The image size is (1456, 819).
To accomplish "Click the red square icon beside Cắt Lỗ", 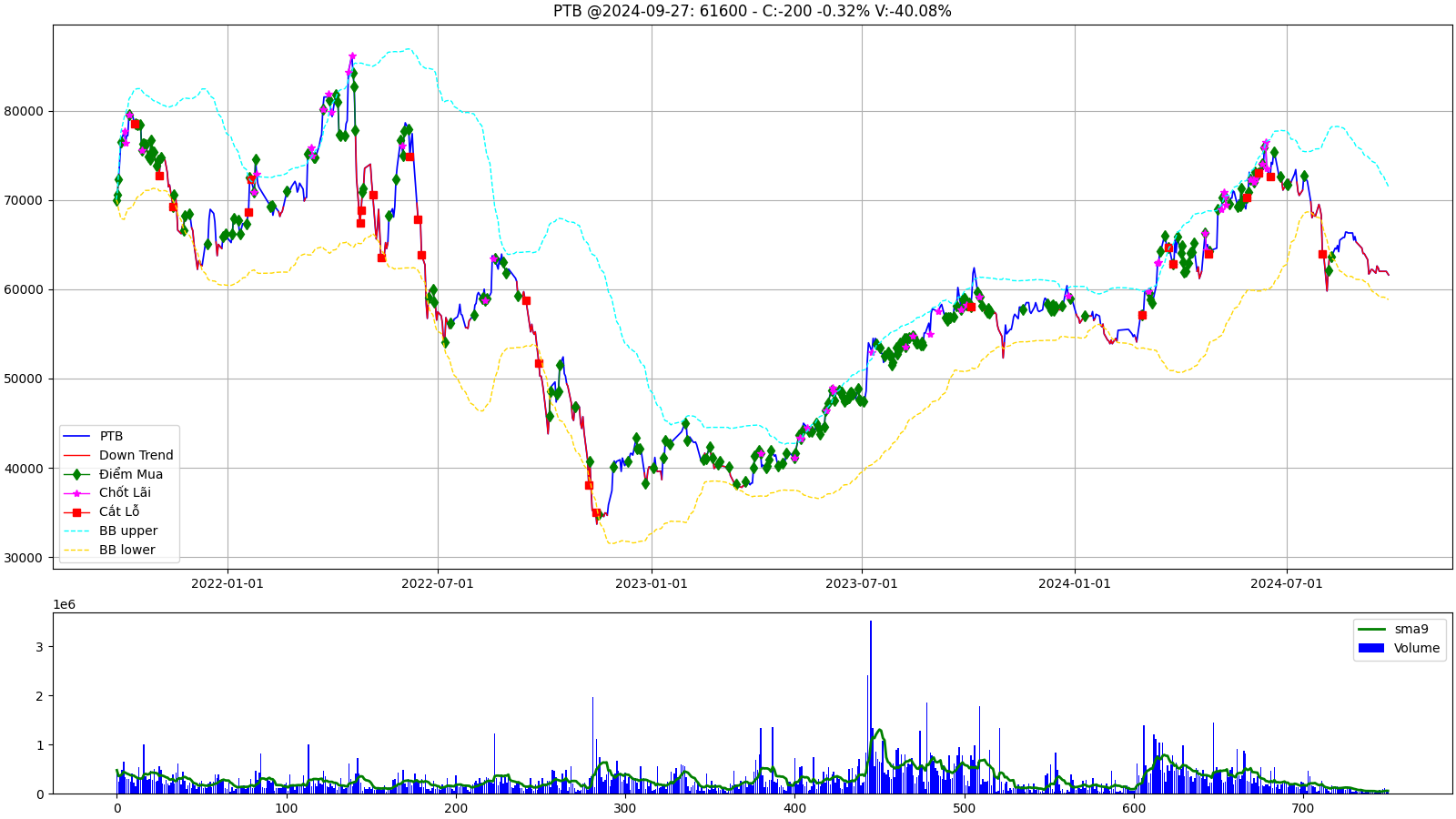I will 76,511.
